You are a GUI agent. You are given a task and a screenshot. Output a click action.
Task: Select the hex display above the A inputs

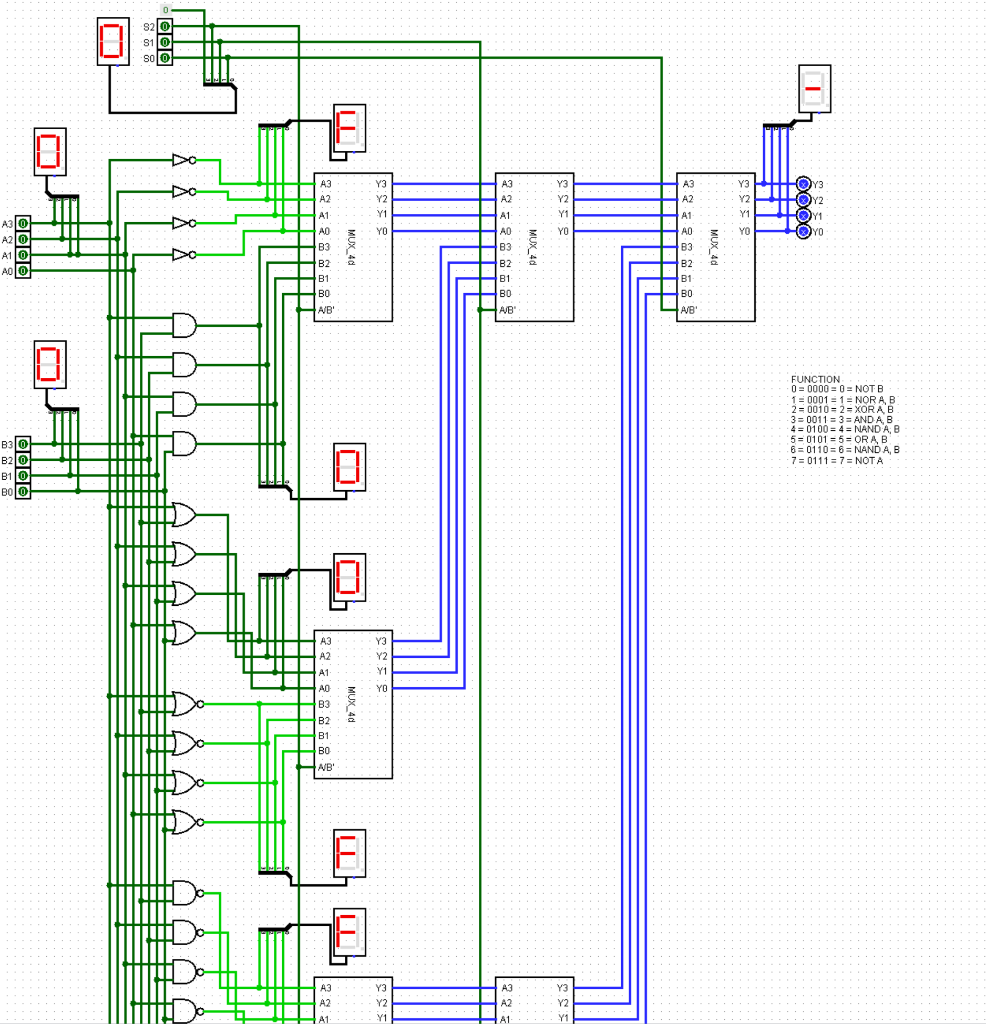(x=50, y=152)
